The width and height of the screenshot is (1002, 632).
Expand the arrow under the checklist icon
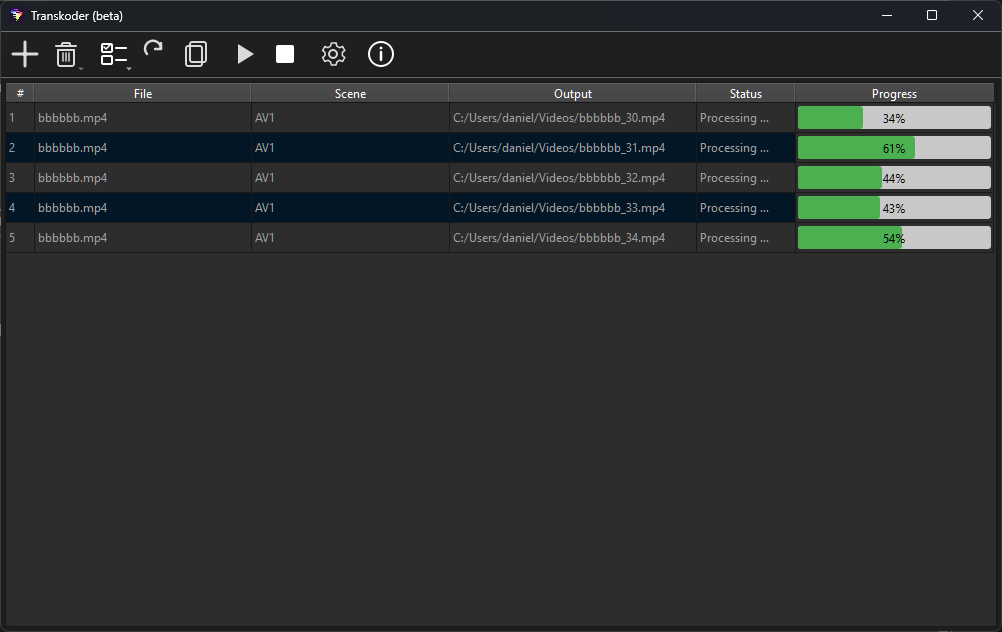click(x=129, y=68)
